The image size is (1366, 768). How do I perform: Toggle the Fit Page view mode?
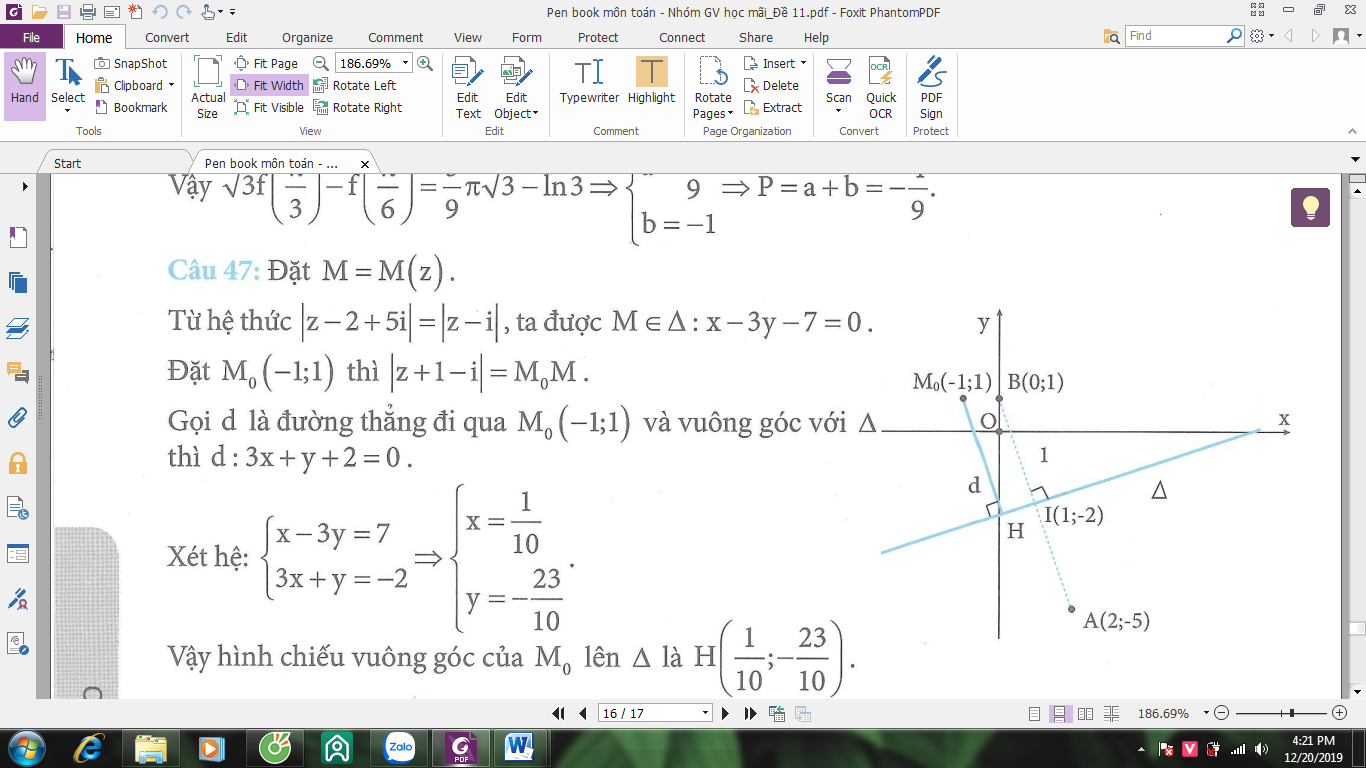266,64
